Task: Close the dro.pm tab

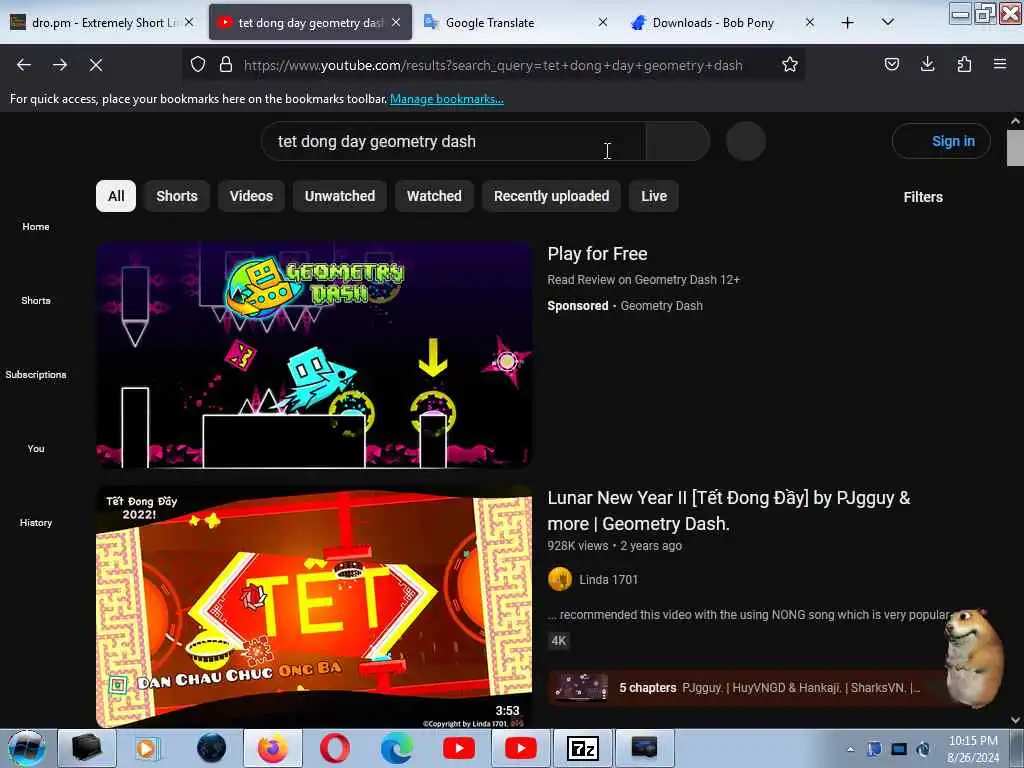Action: point(189,22)
